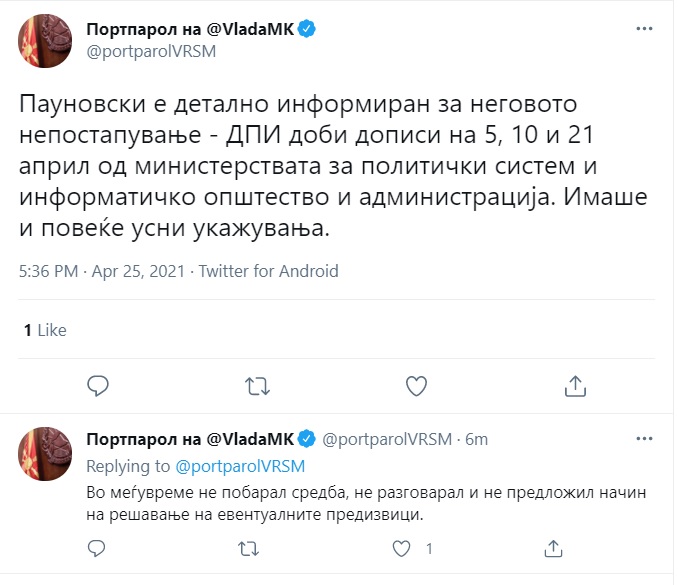Open Twitter for Android source link
Viewport: 678px width, 585px height.
tap(269, 271)
